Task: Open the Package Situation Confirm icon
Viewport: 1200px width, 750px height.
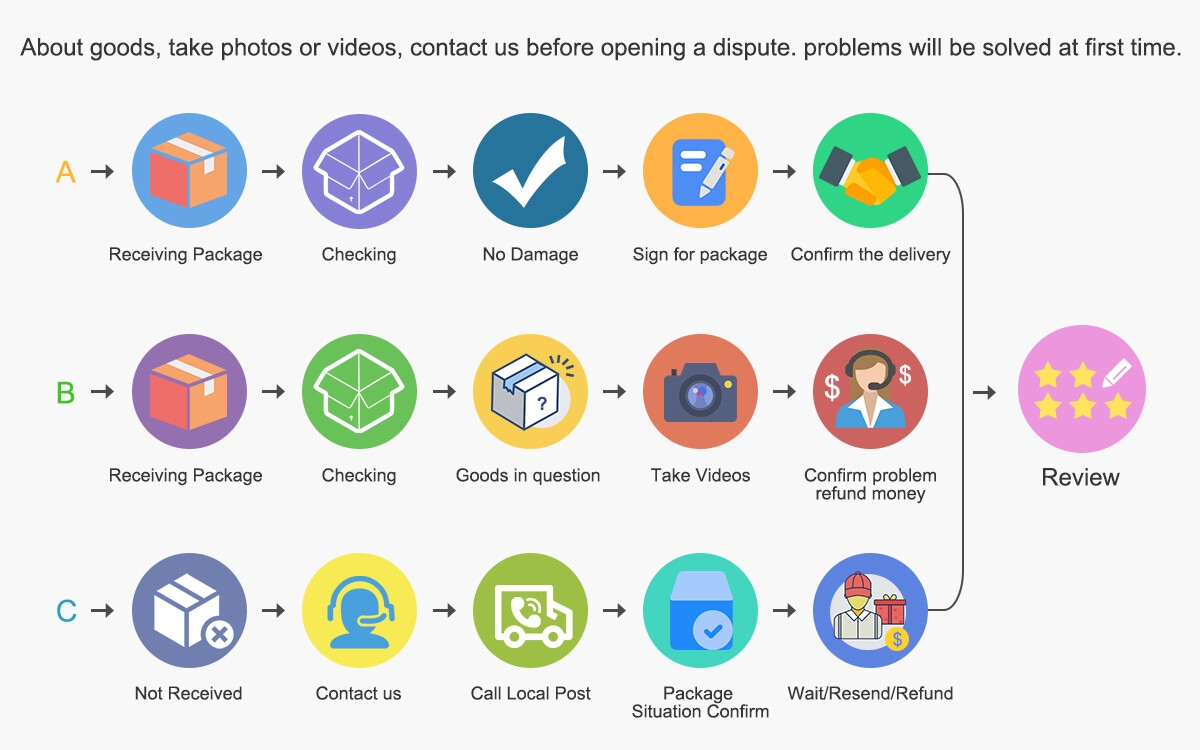Action: point(700,610)
